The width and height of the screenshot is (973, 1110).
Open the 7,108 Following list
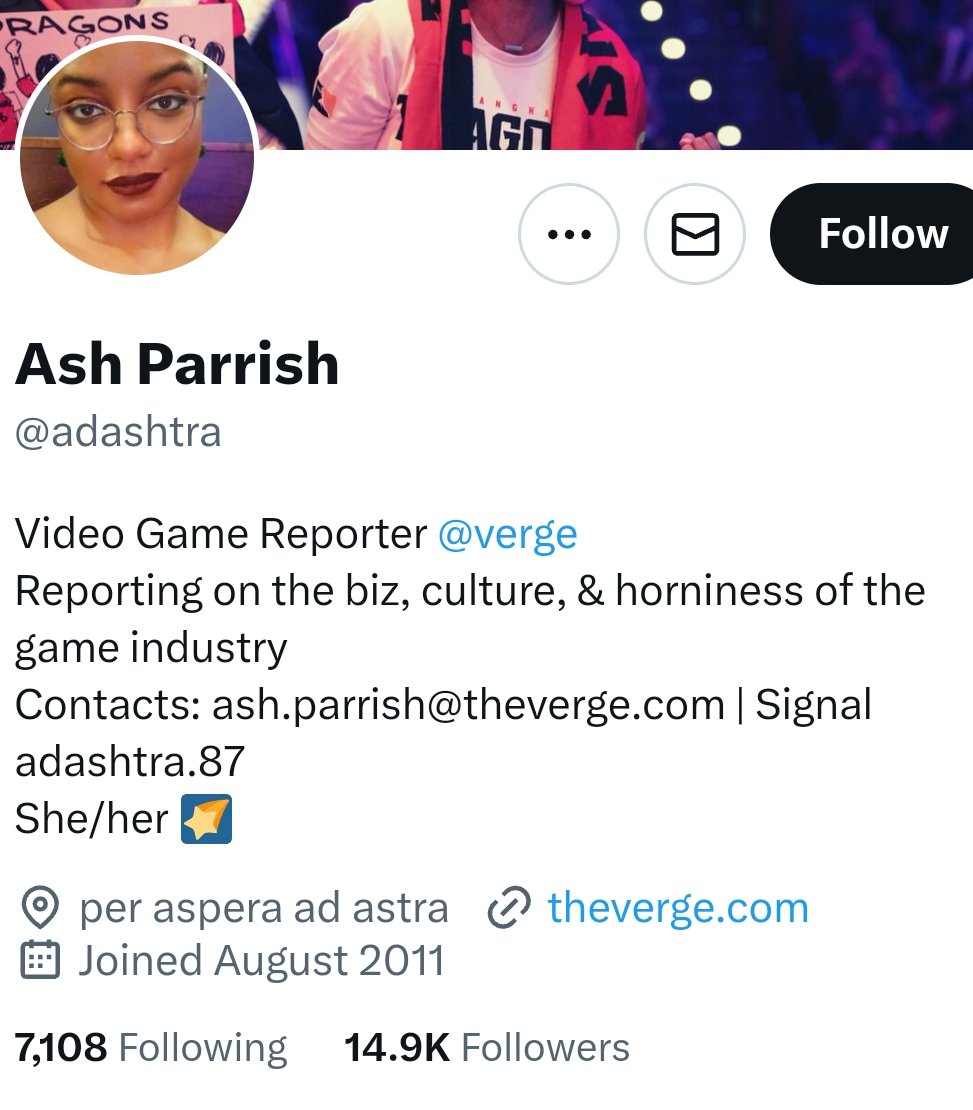click(151, 1048)
